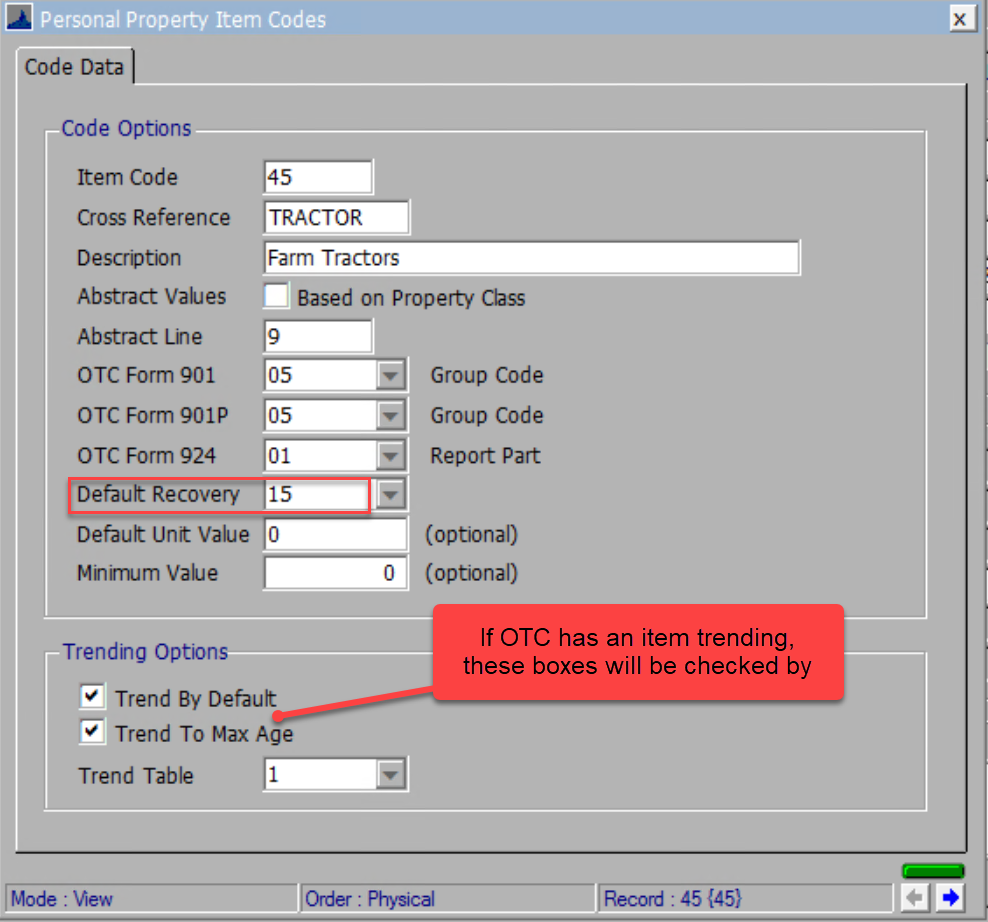Click the green status indicator bar
988x922 pixels.
point(933,870)
